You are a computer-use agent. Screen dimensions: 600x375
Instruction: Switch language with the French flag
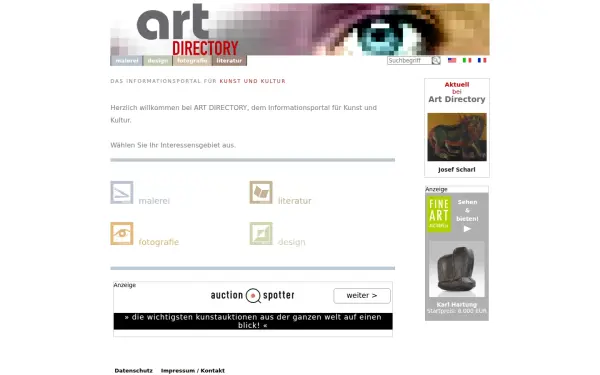pyautogui.click(x=482, y=60)
